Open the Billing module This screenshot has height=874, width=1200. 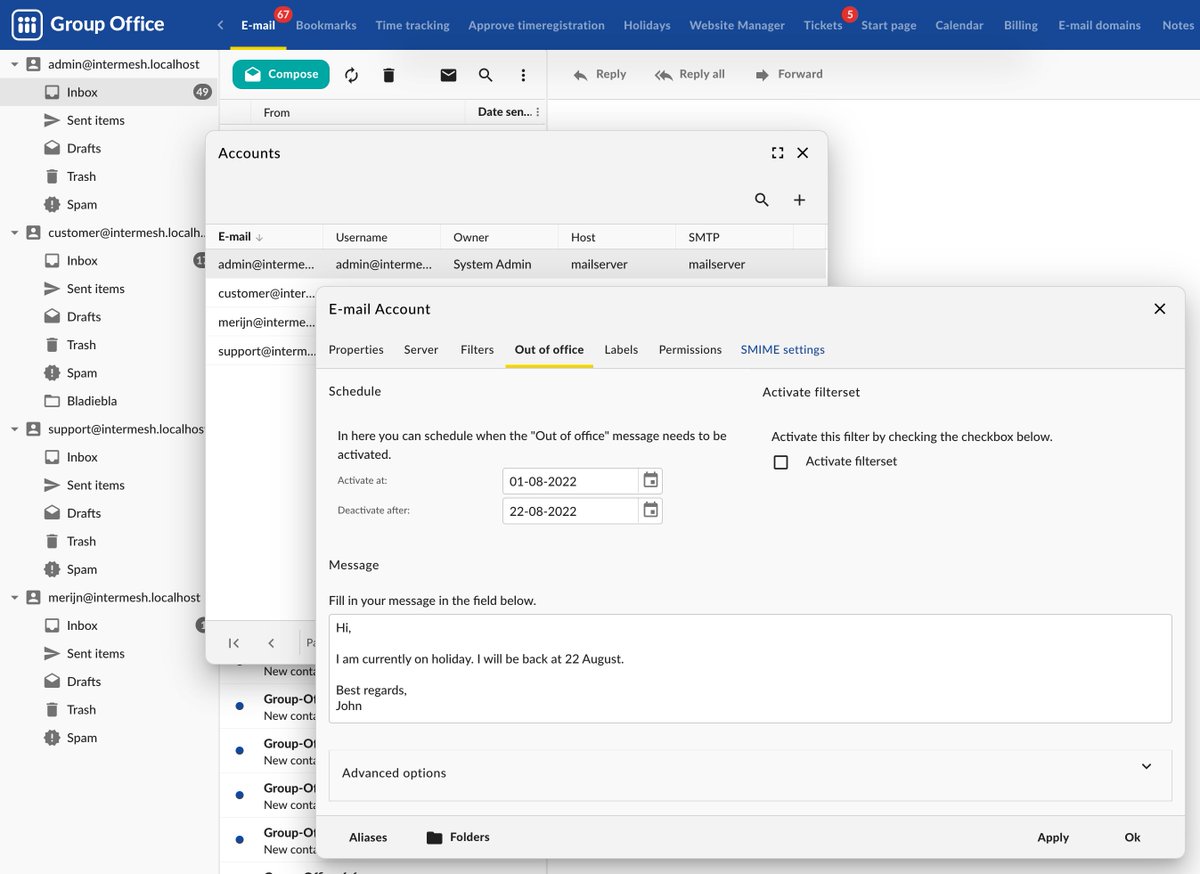[1021, 25]
